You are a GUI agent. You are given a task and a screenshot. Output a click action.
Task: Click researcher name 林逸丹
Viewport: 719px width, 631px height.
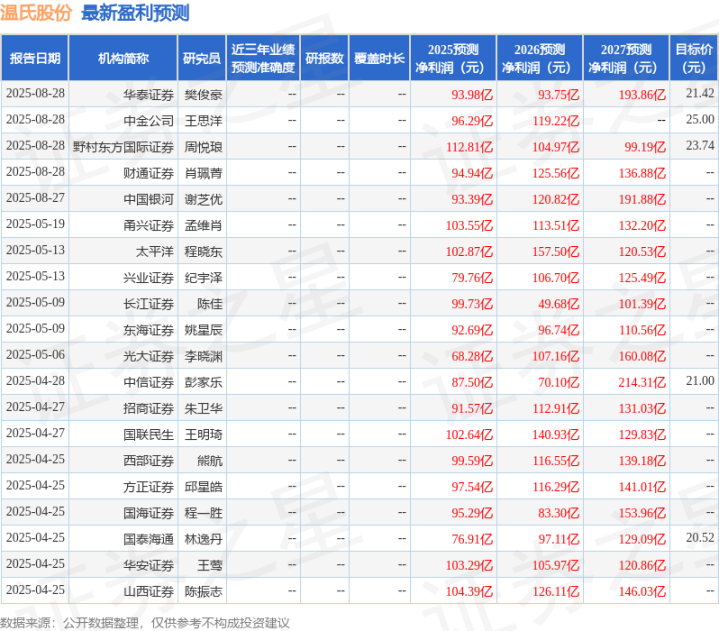click(x=203, y=539)
